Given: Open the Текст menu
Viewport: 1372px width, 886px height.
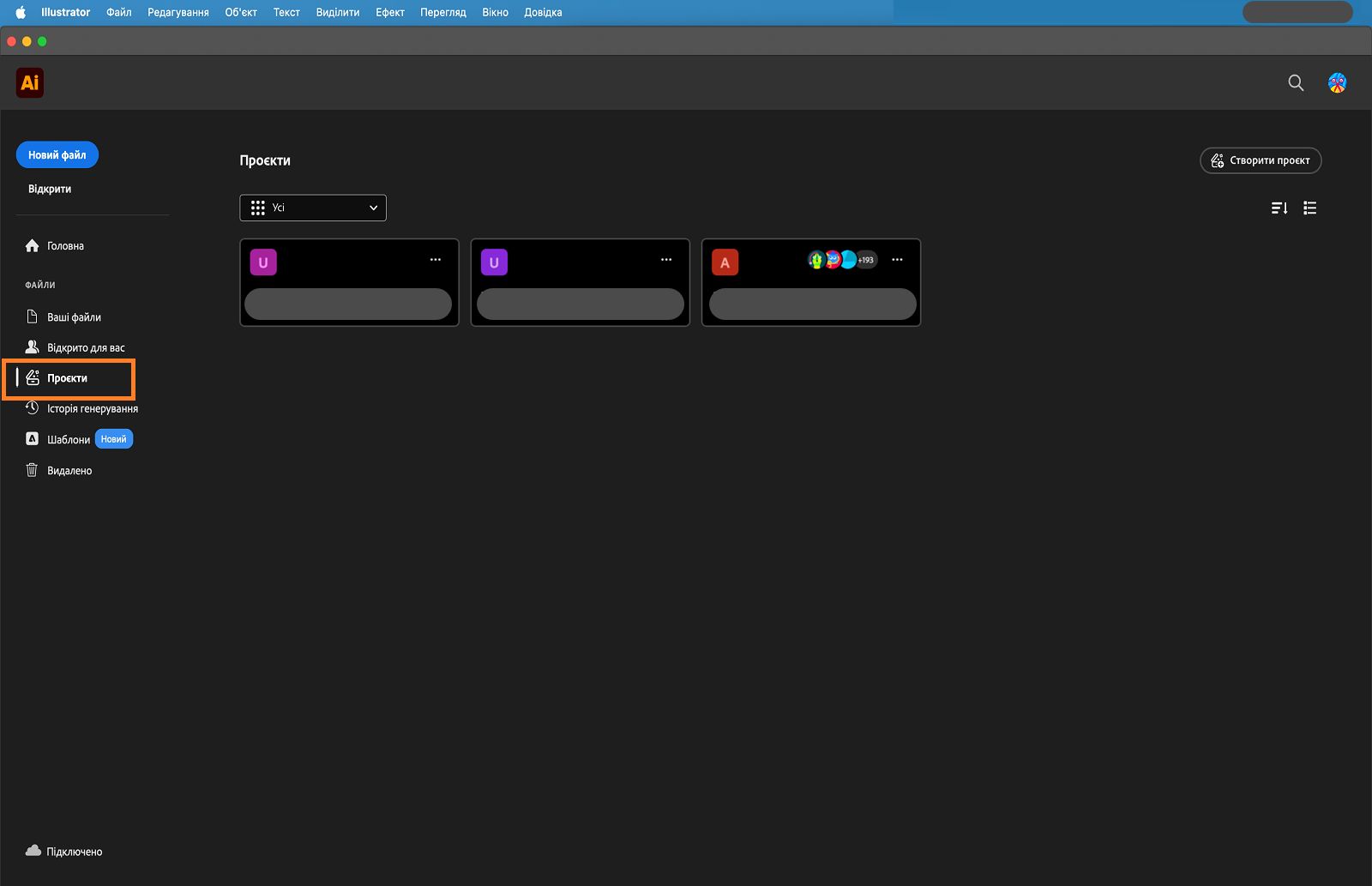Looking at the screenshot, I should (286, 12).
